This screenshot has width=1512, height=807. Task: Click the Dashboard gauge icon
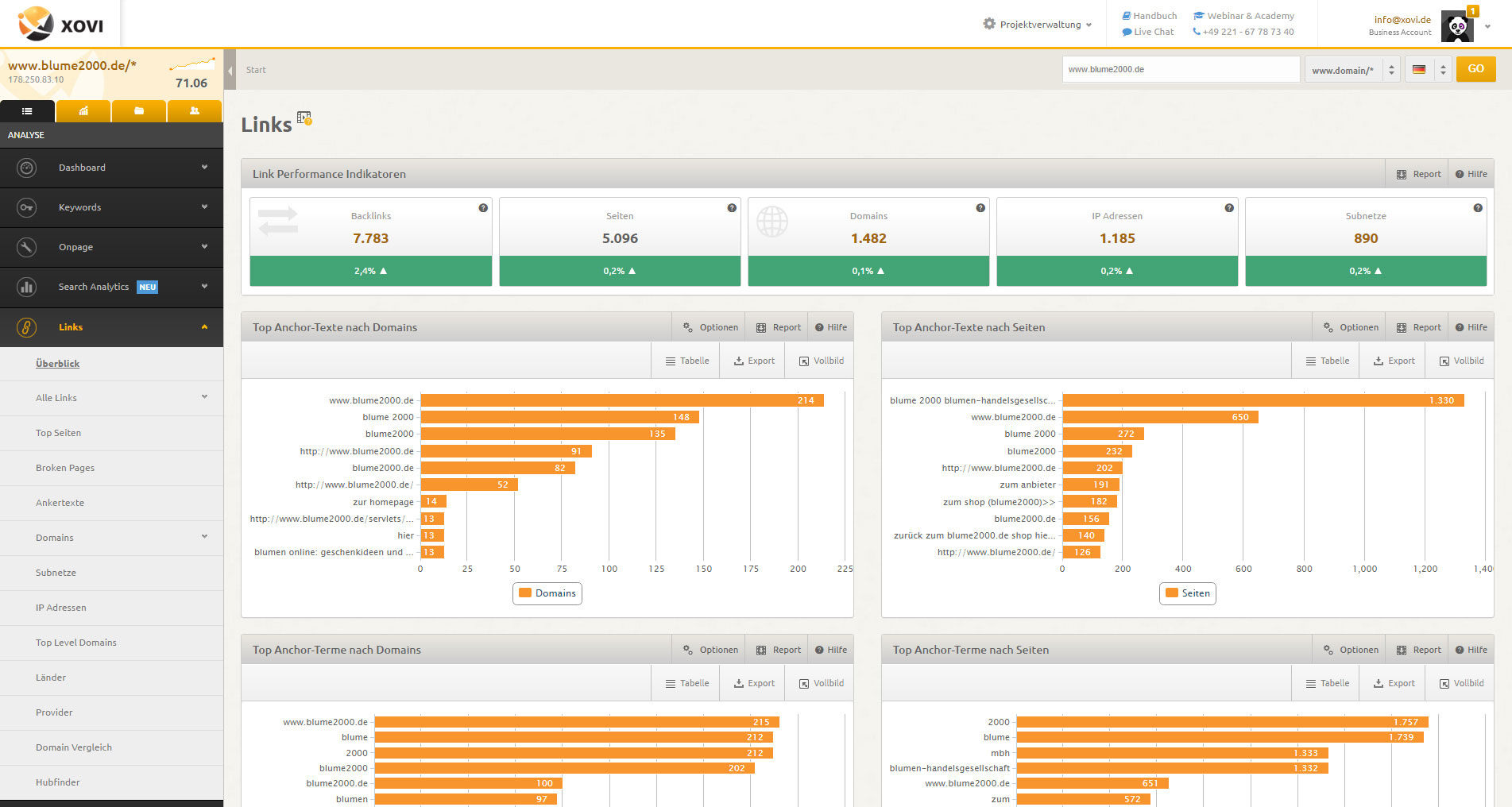26,168
